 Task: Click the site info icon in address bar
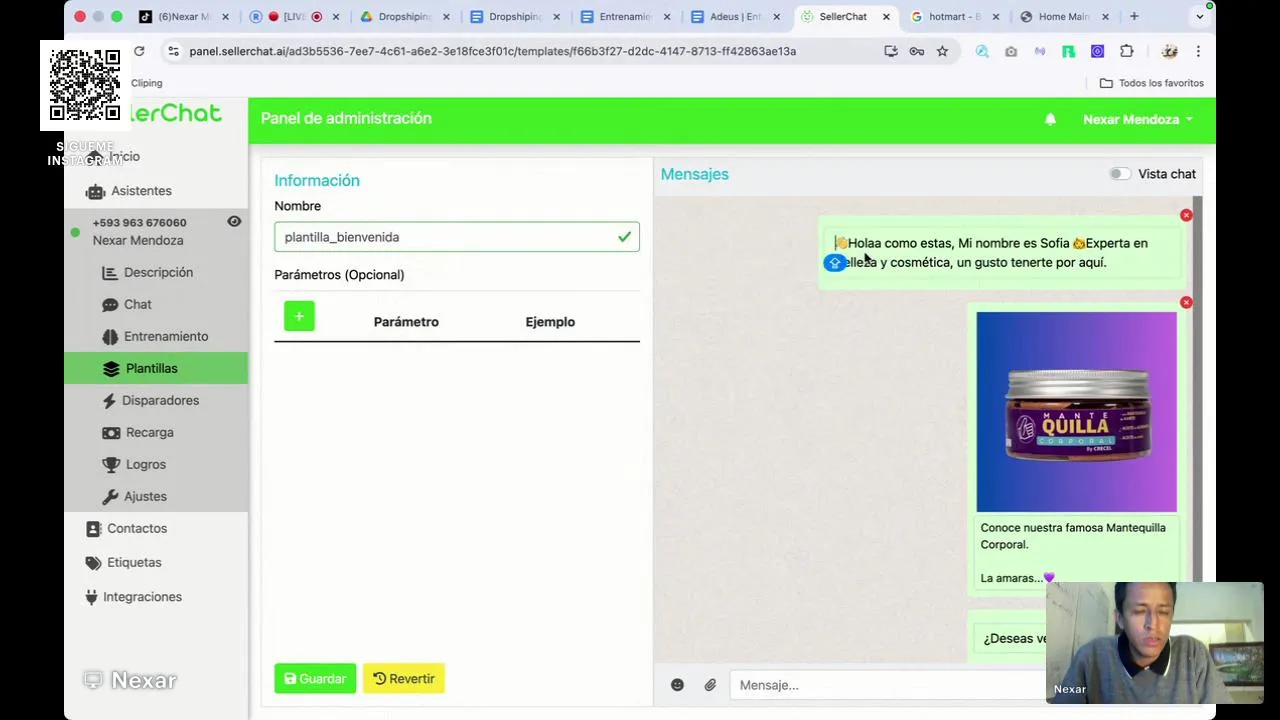(174, 51)
